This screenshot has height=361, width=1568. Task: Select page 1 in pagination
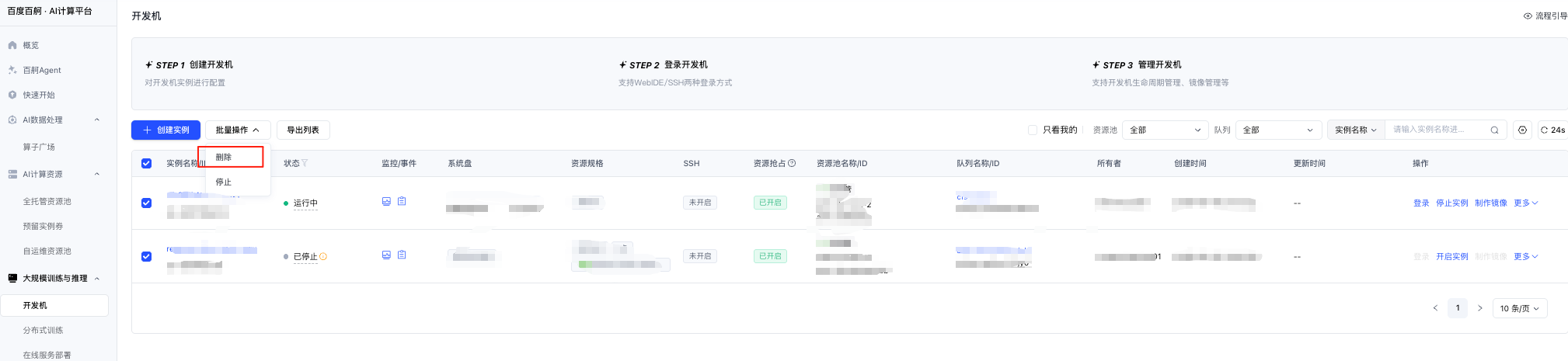coord(1458,308)
